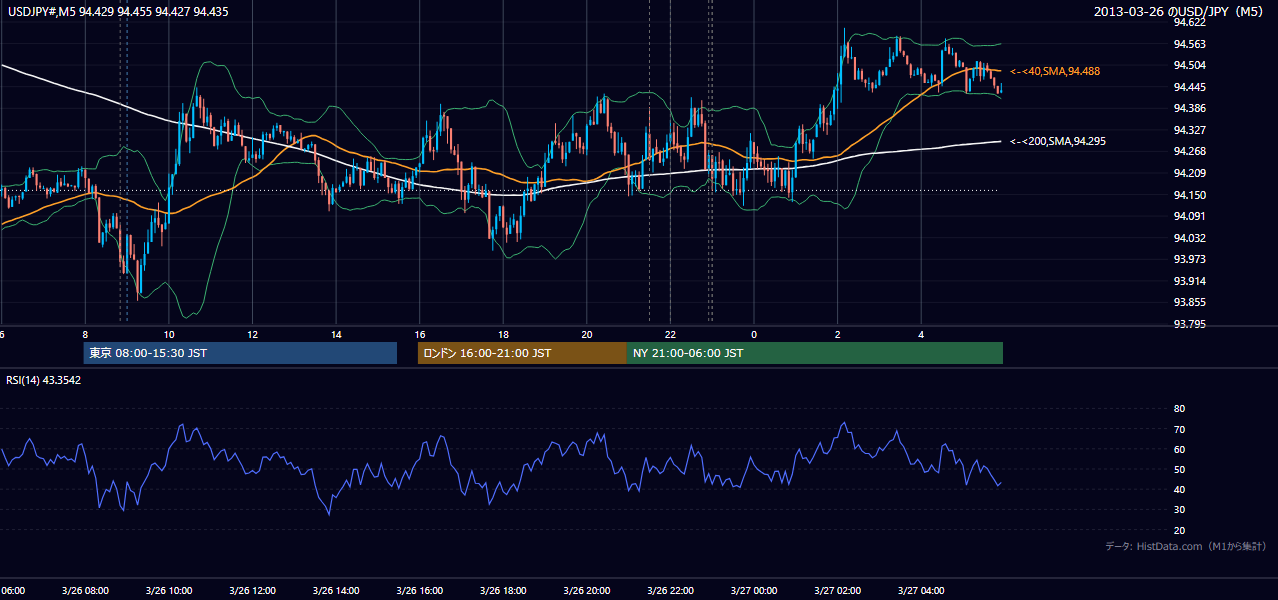The height and width of the screenshot is (600, 1278).
Task: Click the RSI axis level 50
Action: tap(1179, 470)
